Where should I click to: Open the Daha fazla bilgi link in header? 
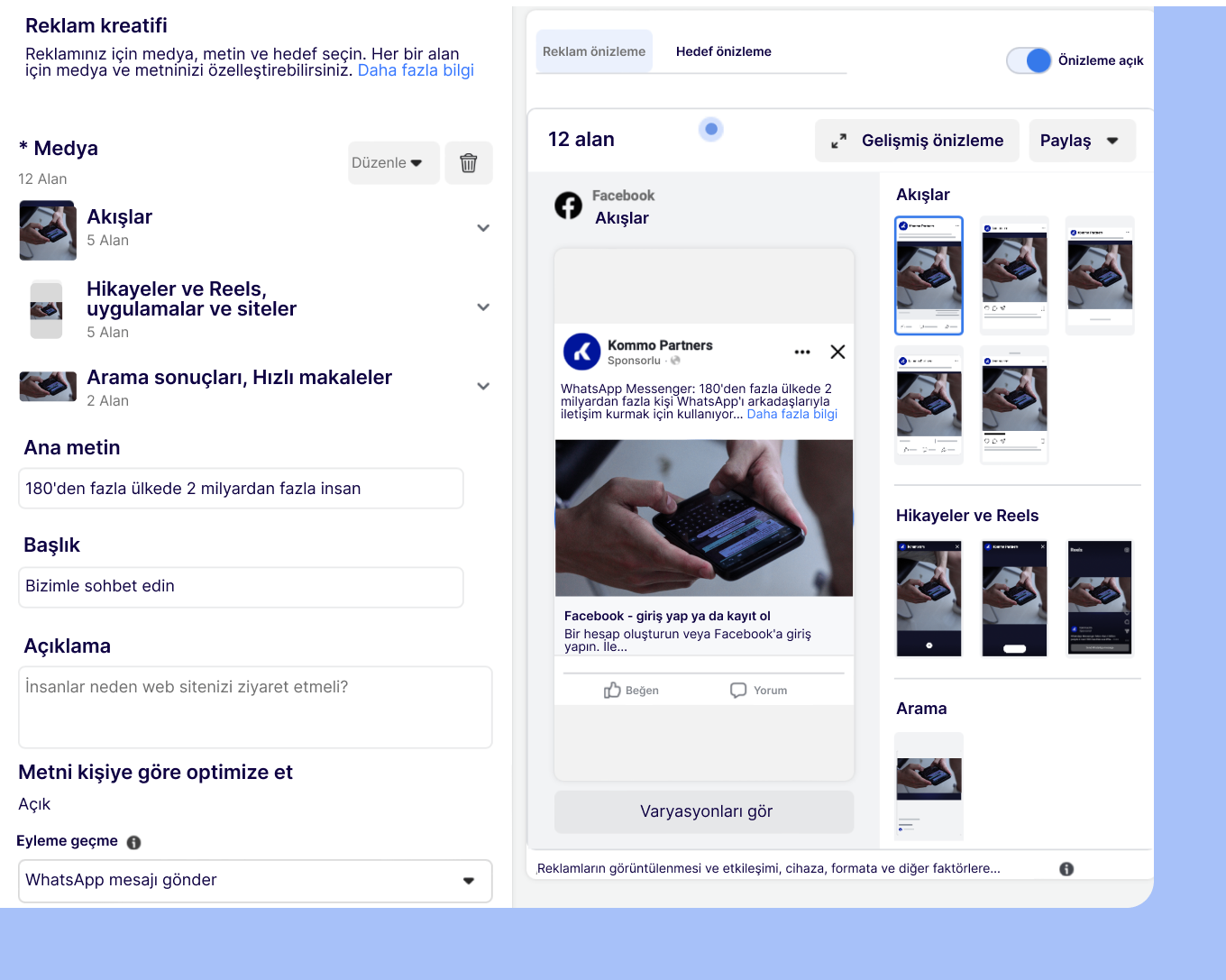(x=416, y=70)
